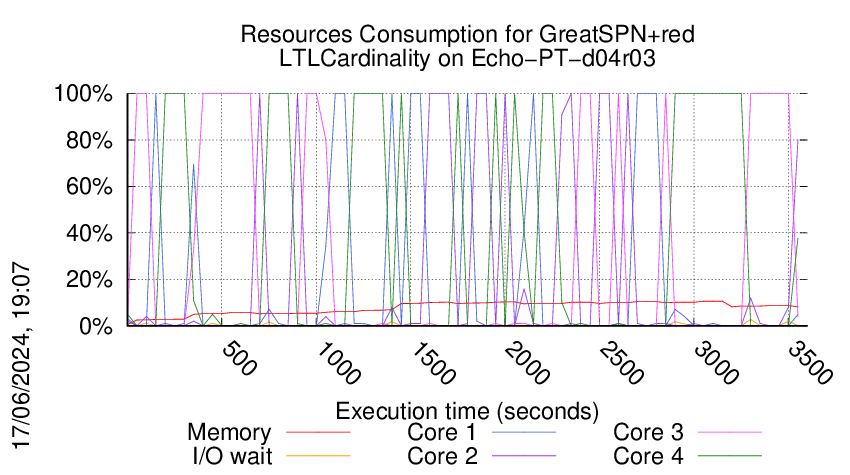Click the 60% y-axis label
The width and height of the screenshot is (850, 475).
point(89,187)
